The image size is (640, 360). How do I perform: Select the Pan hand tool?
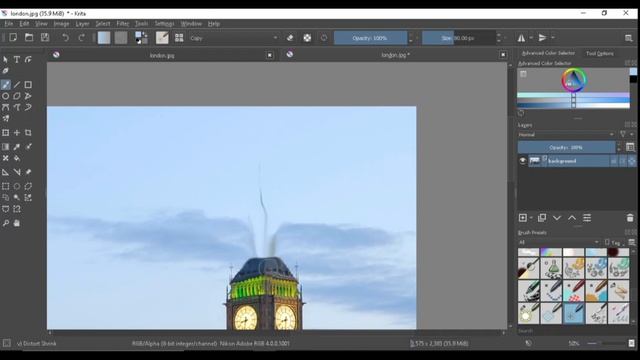[x=17, y=223]
